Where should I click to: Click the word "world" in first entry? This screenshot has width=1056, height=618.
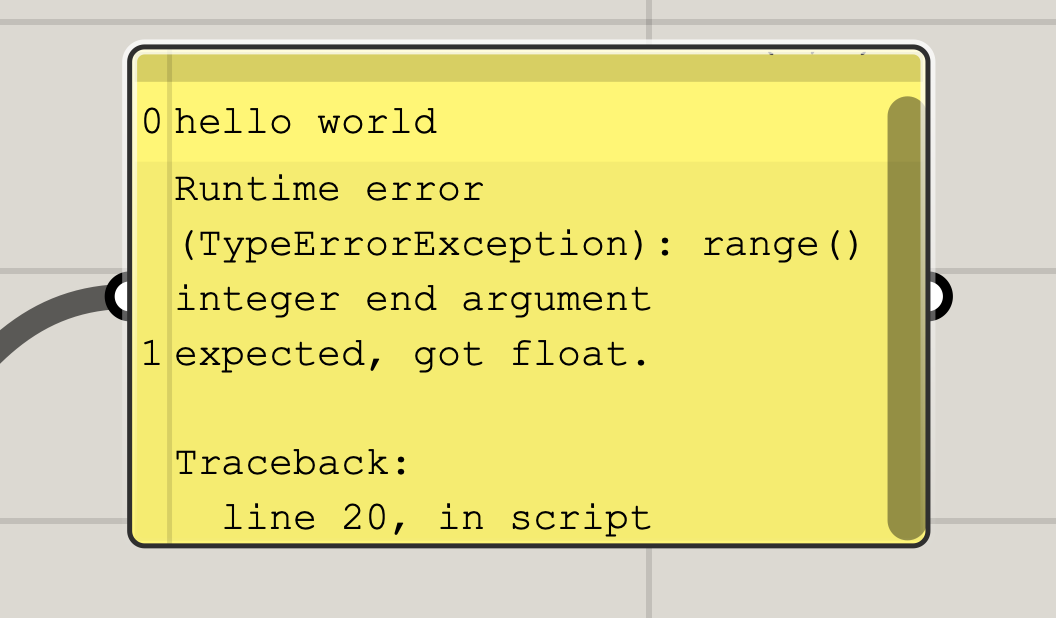(x=377, y=123)
